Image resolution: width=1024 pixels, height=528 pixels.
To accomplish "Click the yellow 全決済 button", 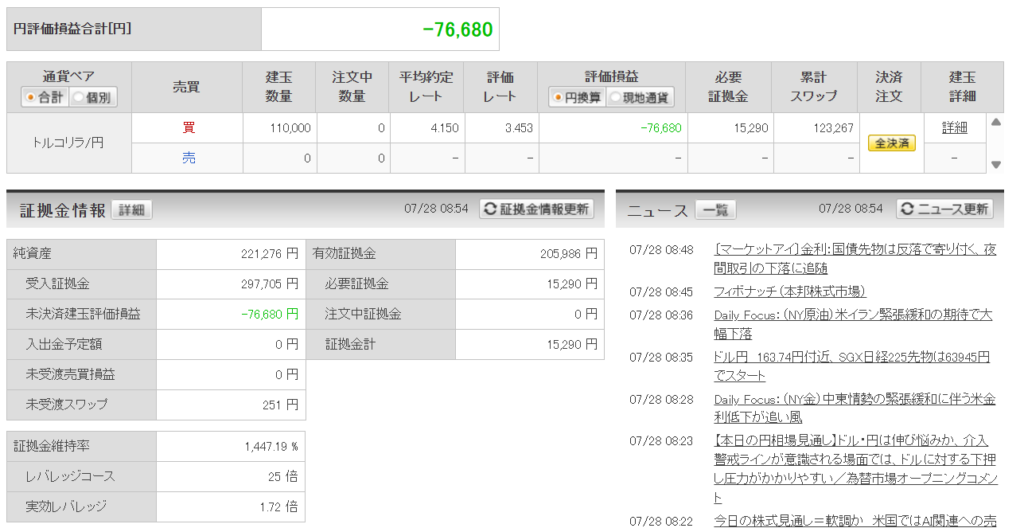I will (891, 143).
